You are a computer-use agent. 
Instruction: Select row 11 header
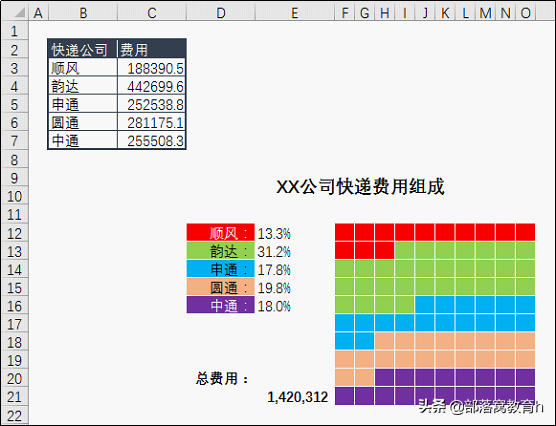coord(15,214)
